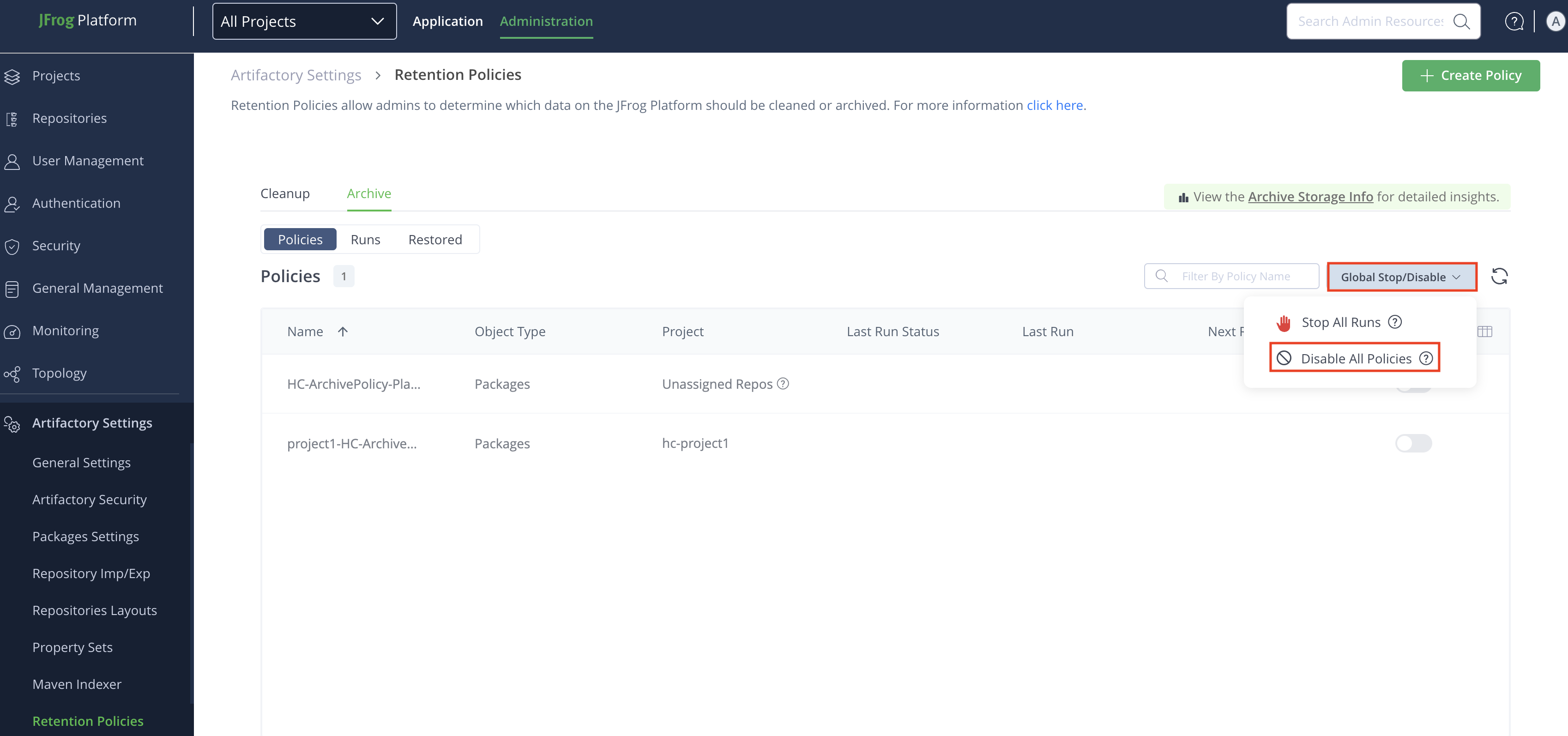
Task: Click help icon next to Stop All Runs
Action: 1395,322
